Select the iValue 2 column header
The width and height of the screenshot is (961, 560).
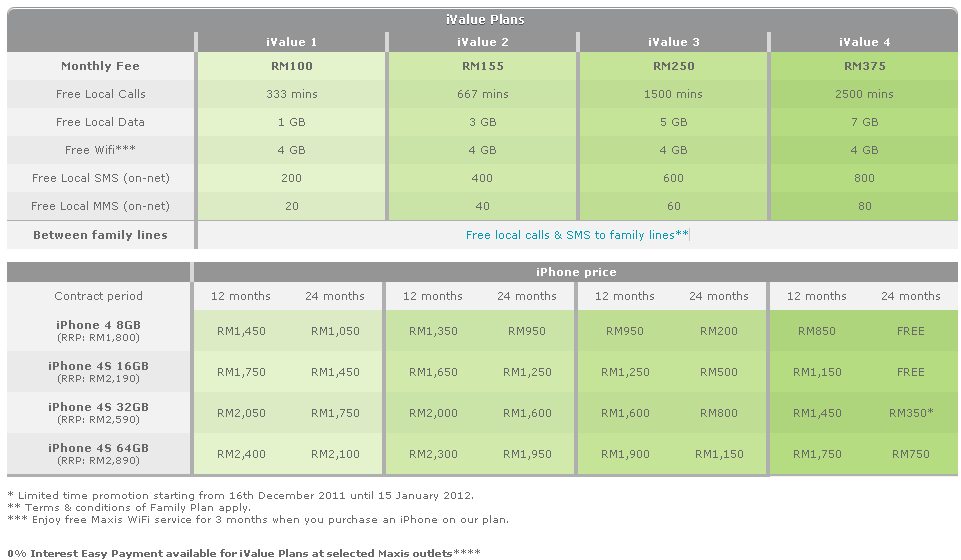point(482,42)
